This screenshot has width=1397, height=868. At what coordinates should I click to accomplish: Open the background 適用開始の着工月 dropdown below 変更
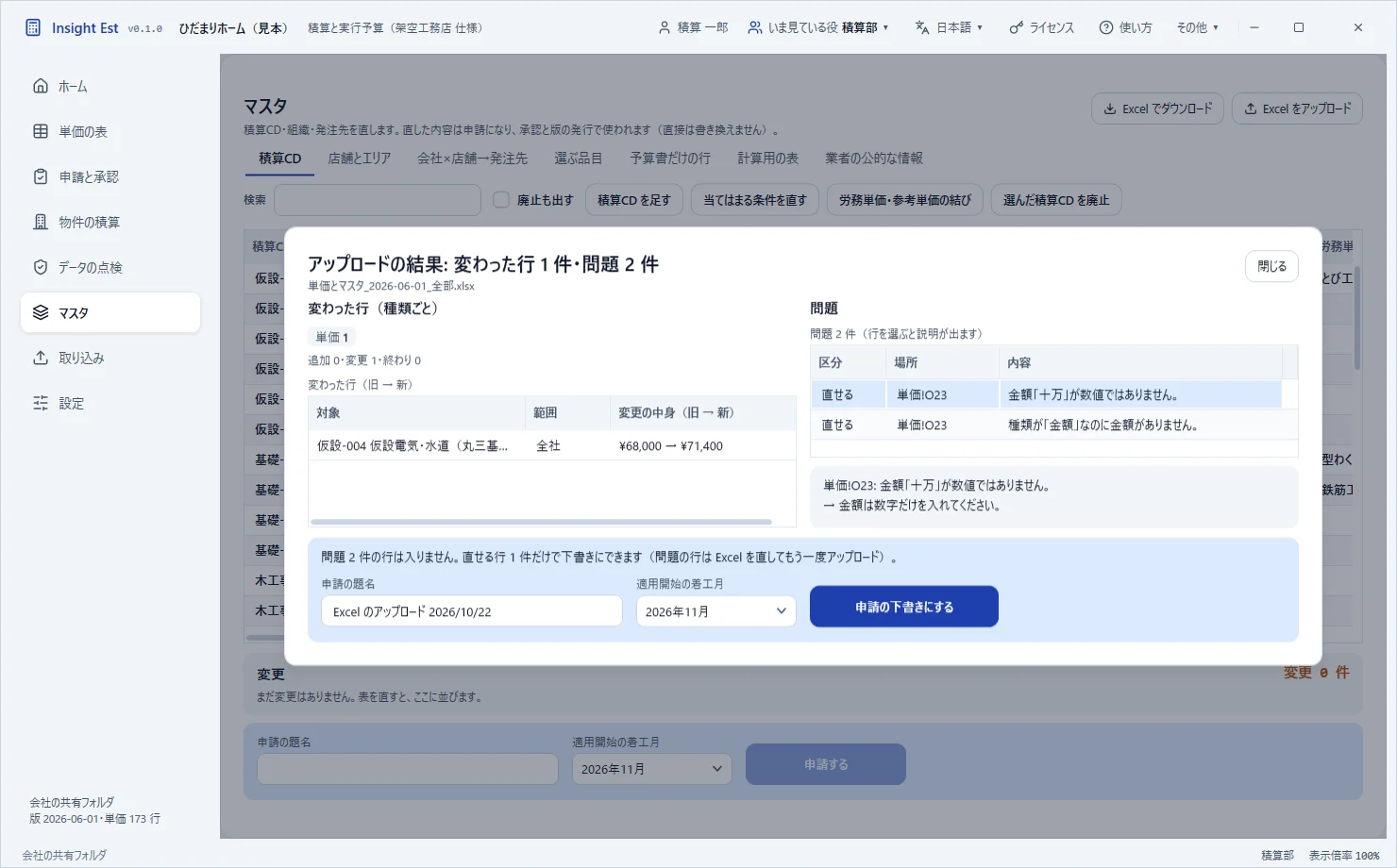click(651, 769)
